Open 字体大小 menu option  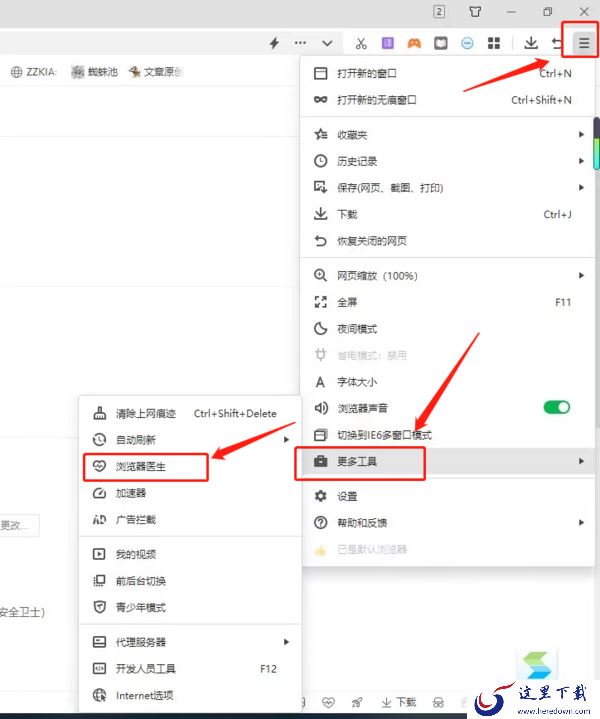pos(447,382)
